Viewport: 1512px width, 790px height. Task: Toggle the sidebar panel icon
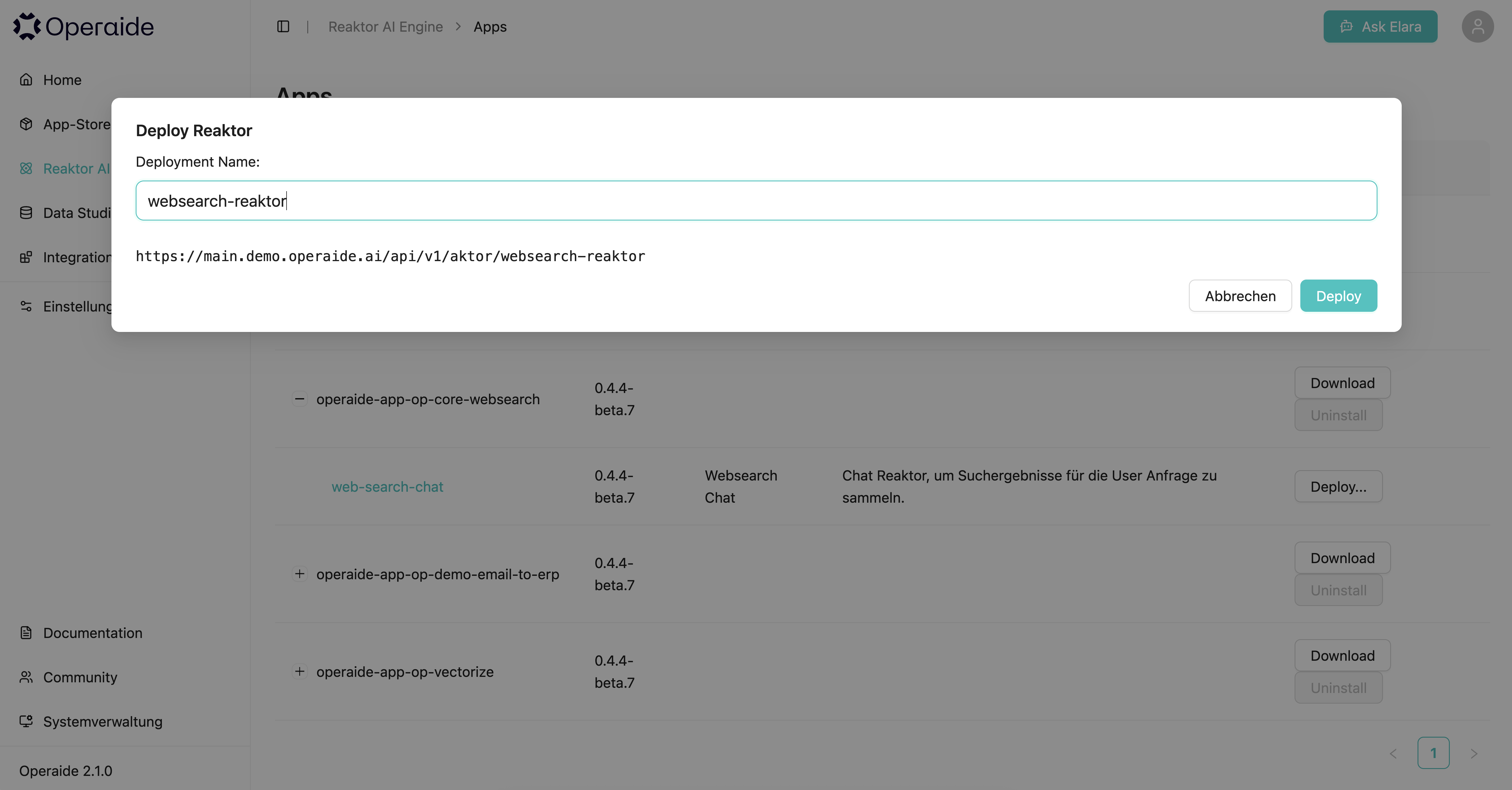[x=283, y=26]
